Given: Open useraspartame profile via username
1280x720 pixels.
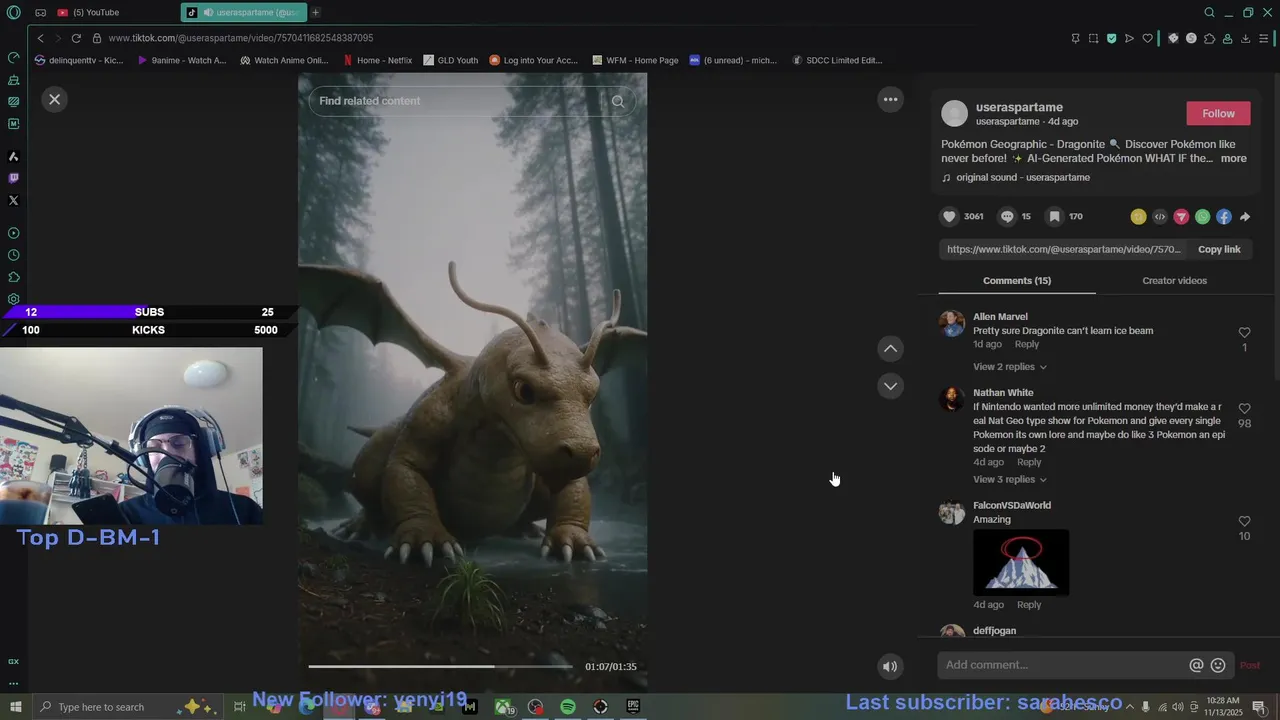Looking at the screenshot, I should 1019,107.
